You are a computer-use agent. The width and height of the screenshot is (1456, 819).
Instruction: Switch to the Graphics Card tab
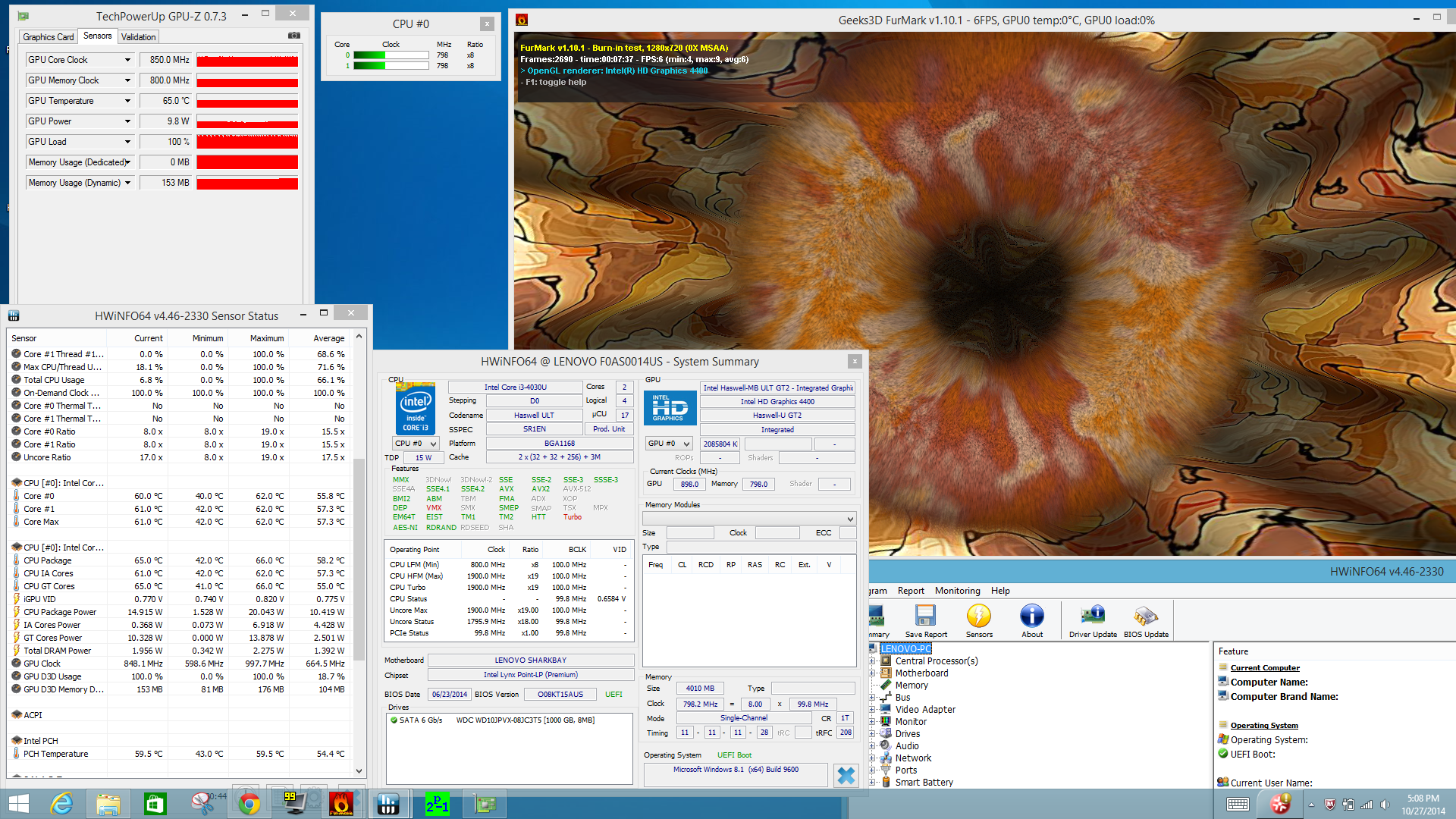(49, 36)
